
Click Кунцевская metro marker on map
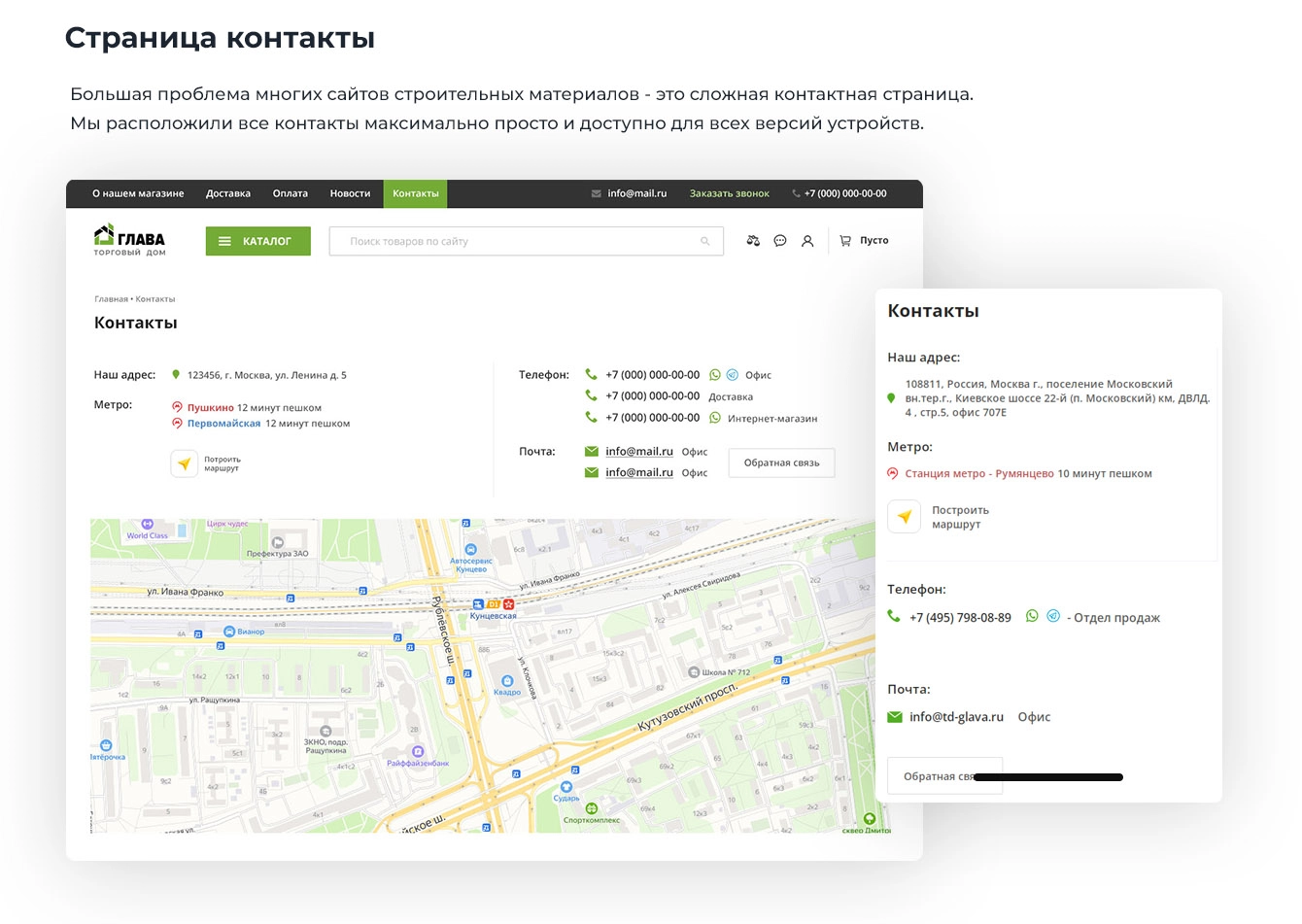[494, 609]
